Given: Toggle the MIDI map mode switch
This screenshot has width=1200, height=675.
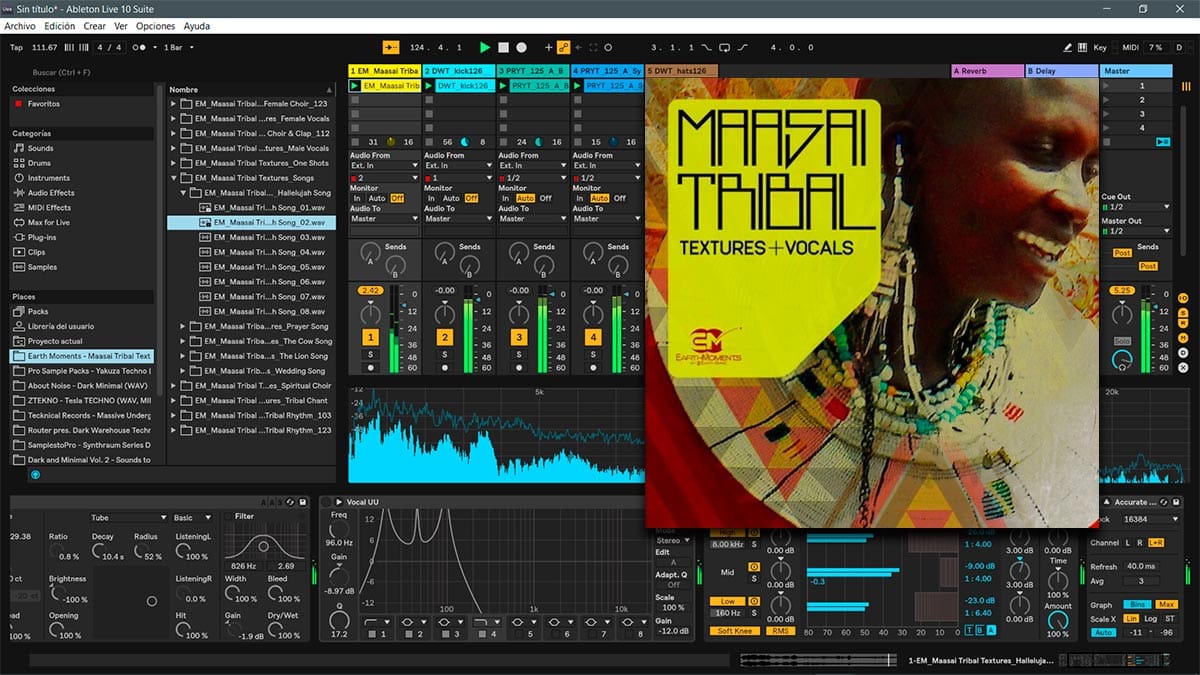Looking at the screenshot, I should pos(1130,47).
